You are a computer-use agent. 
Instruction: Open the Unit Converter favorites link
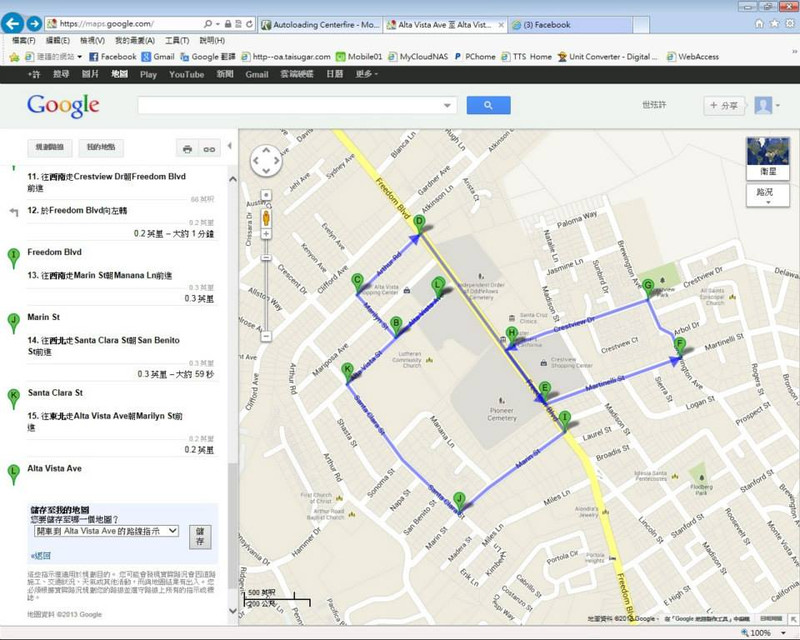(608, 57)
